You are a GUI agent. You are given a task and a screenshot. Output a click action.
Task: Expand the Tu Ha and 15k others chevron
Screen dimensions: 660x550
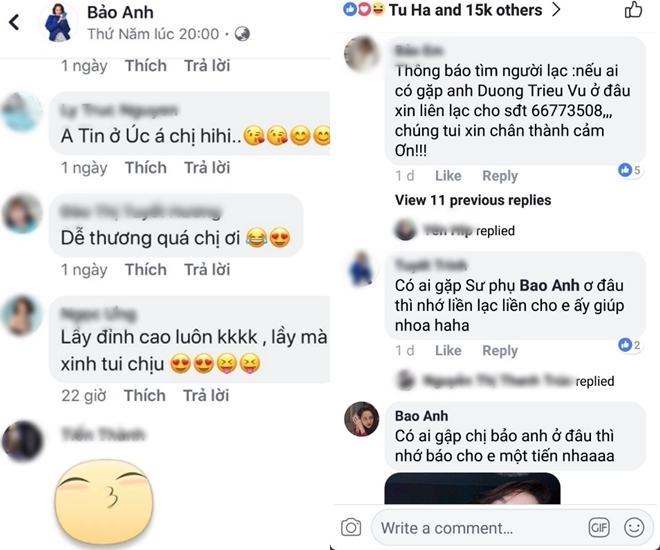[x=556, y=9]
